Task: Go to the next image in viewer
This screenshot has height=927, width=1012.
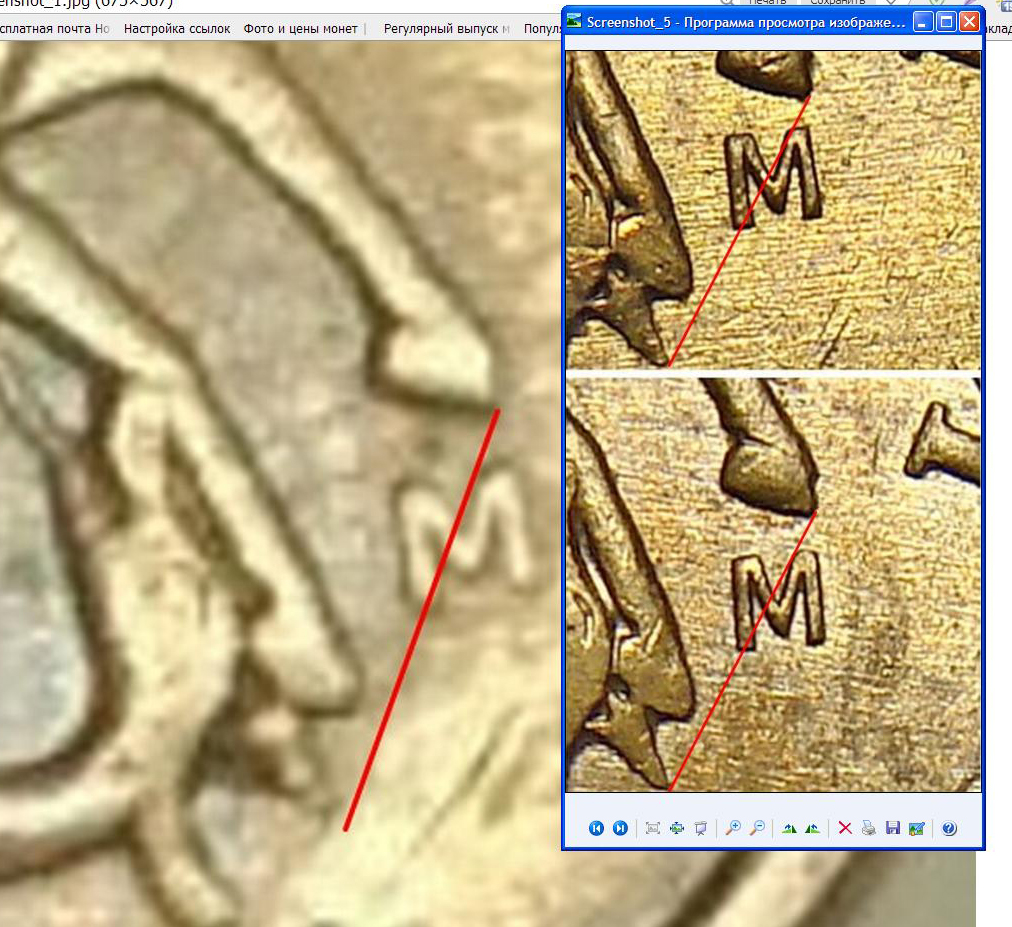Action: 620,828
